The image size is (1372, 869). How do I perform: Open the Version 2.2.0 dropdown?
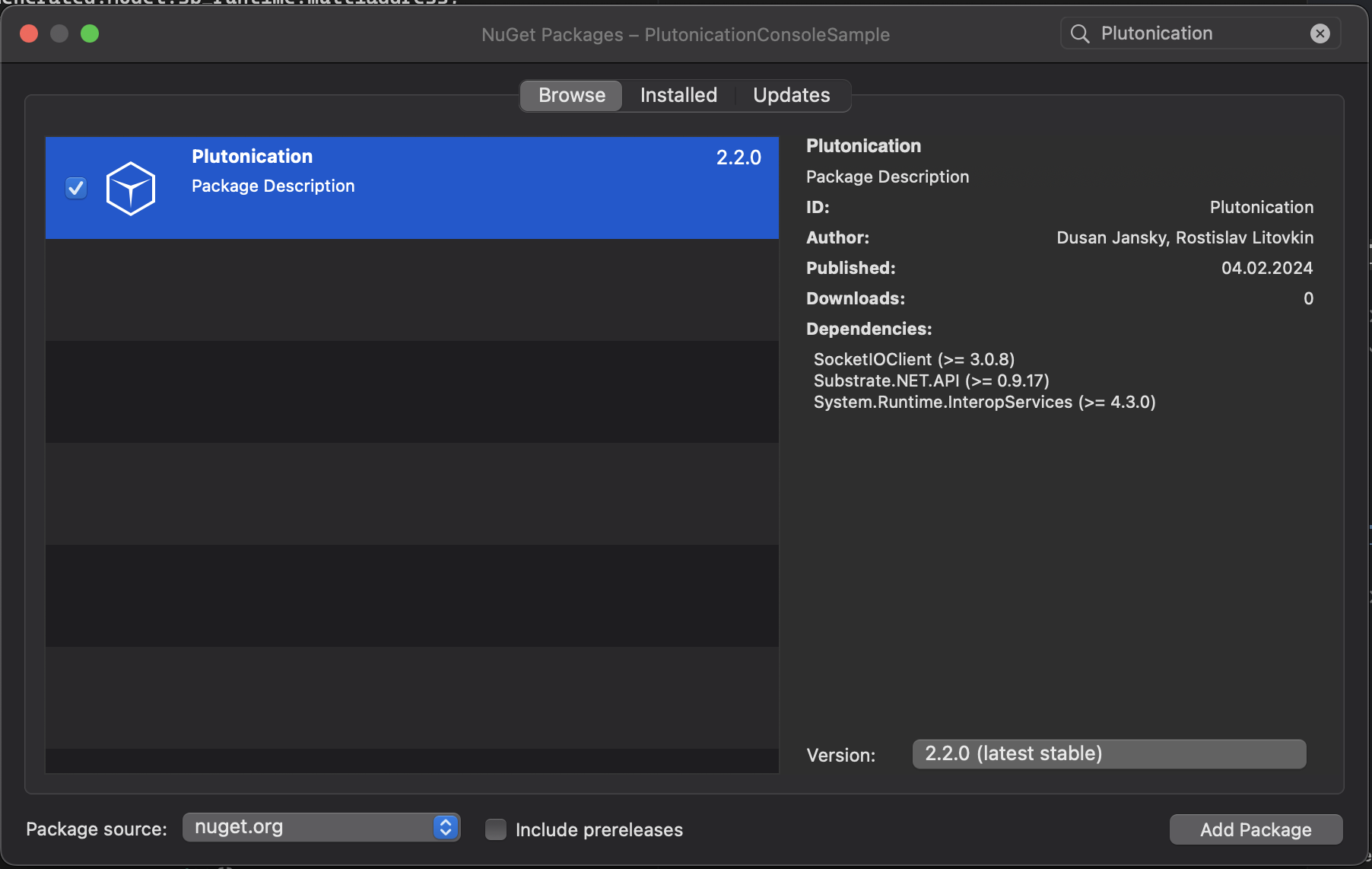(1109, 753)
